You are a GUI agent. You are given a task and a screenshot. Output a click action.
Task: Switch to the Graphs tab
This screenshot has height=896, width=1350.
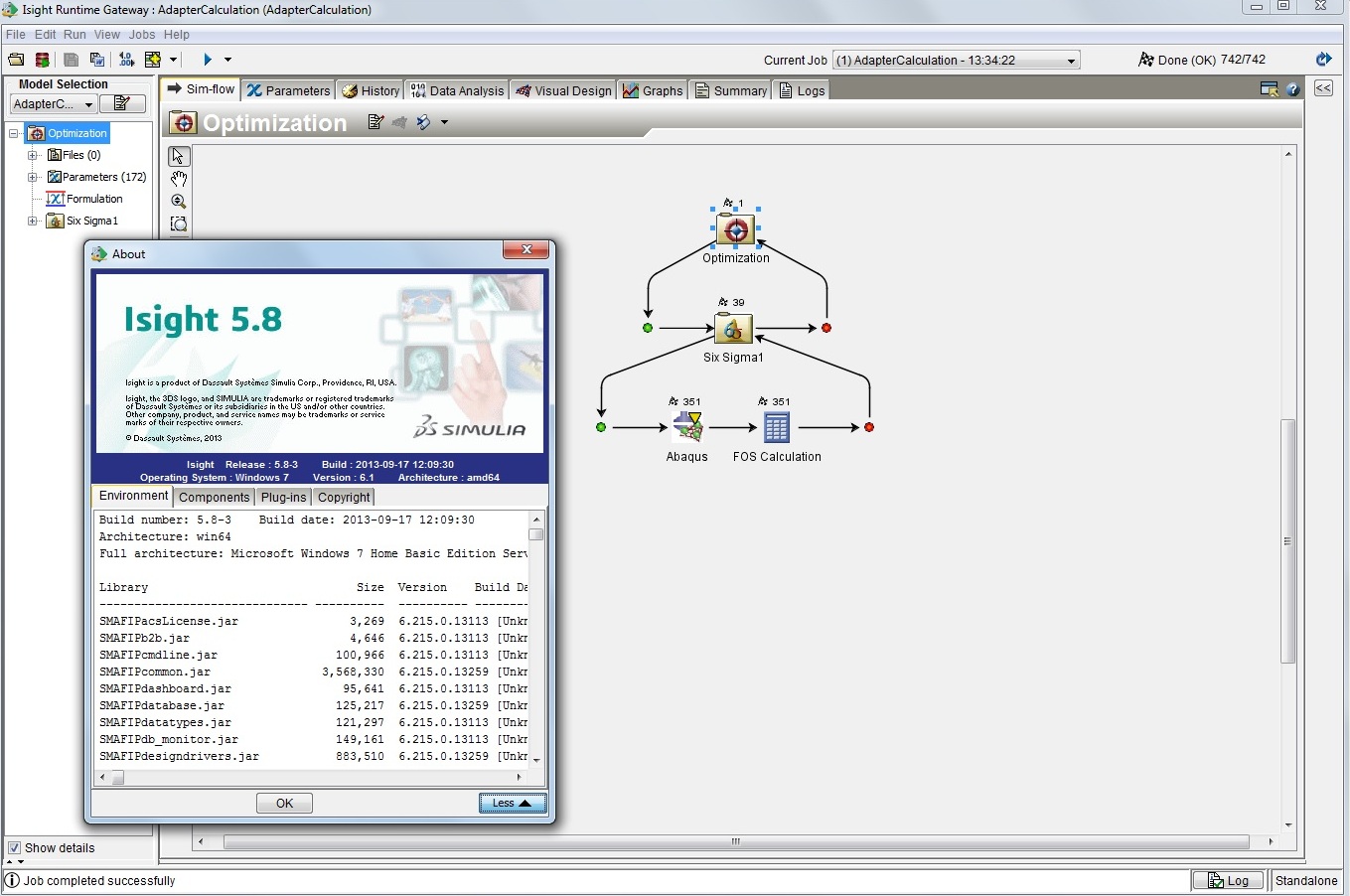[x=654, y=90]
